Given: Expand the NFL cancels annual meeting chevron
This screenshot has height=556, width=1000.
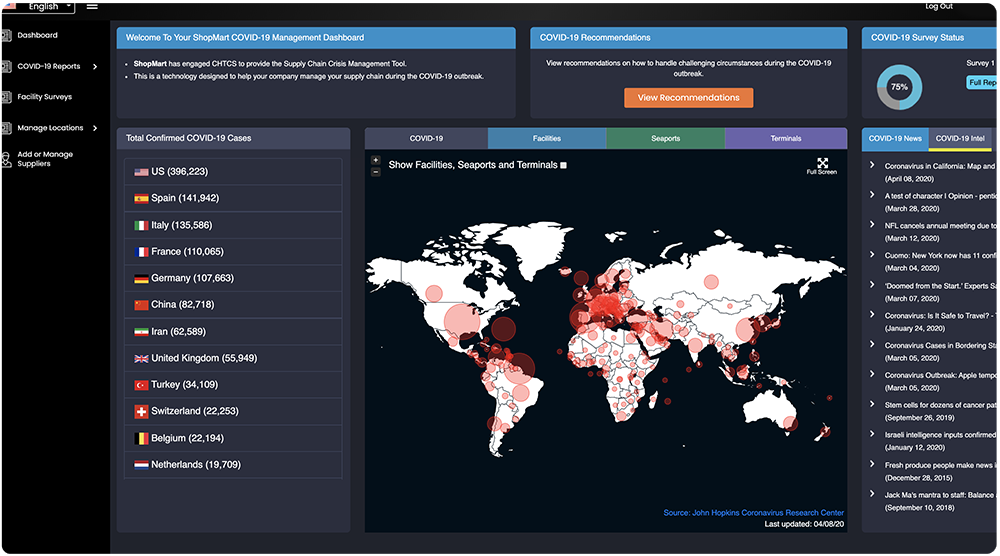Looking at the screenshot, I should click(x=872, y=224).
